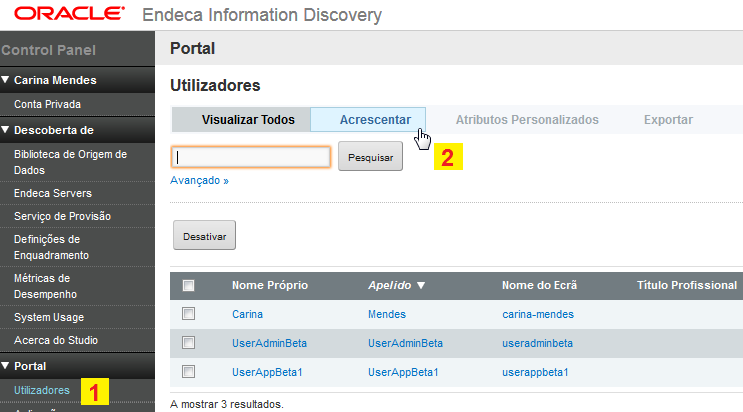Open the Acrescentar tab
This screenshot has width=743, height=412.
(x=375, y=120)
